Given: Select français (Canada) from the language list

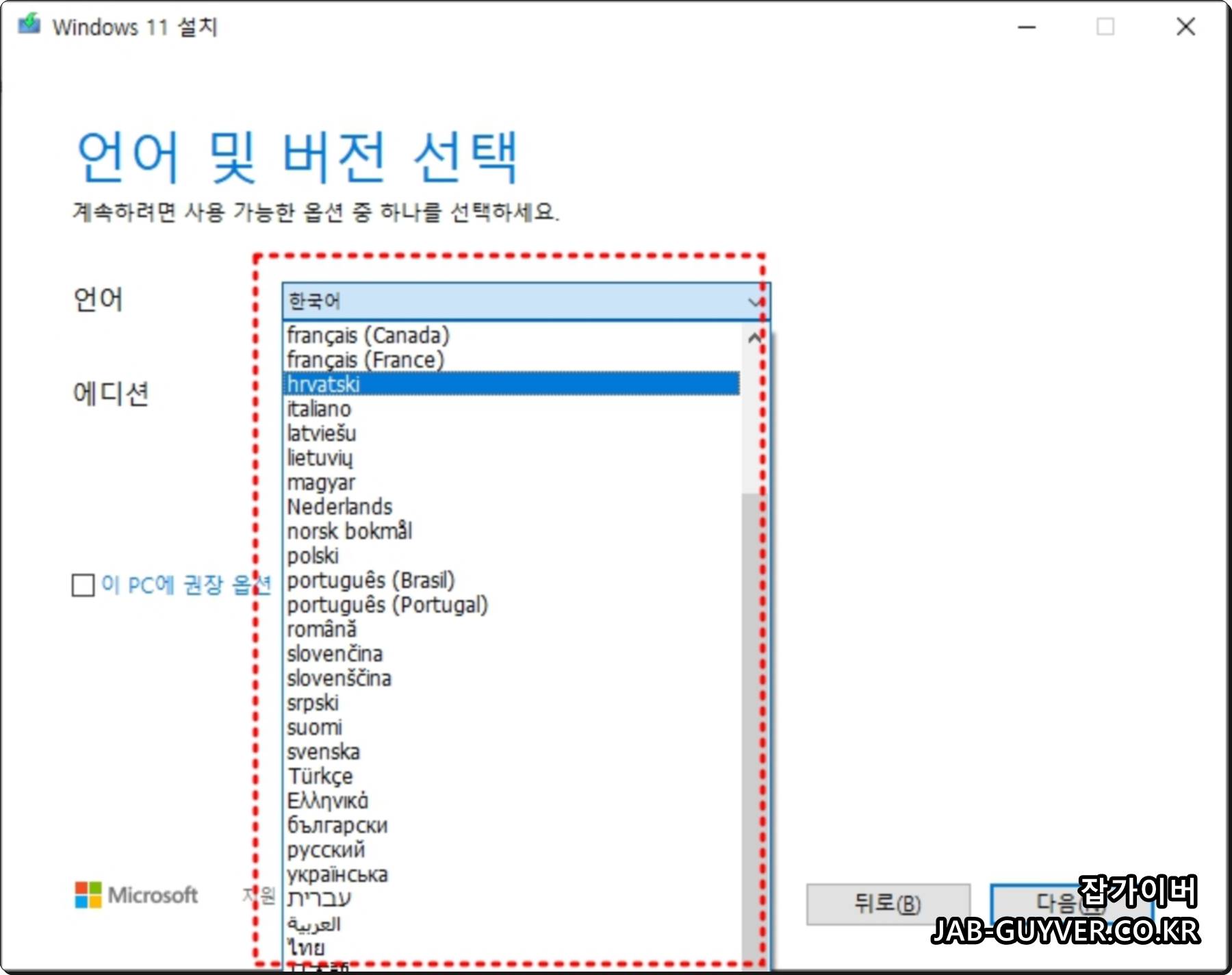Looking at the screenshot, I should [x=511, y=335].
